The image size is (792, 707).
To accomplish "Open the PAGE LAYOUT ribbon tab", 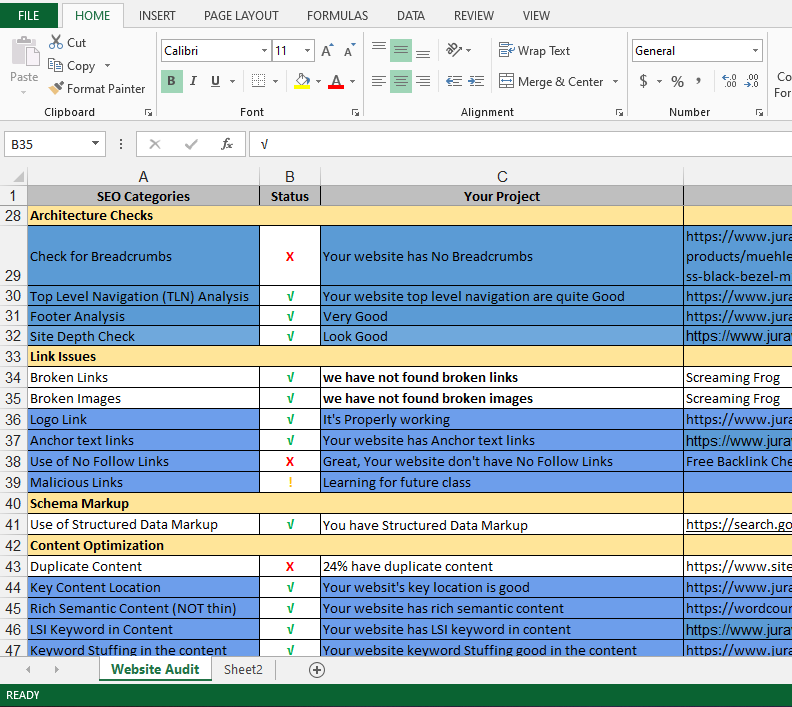I will [241, 16].
